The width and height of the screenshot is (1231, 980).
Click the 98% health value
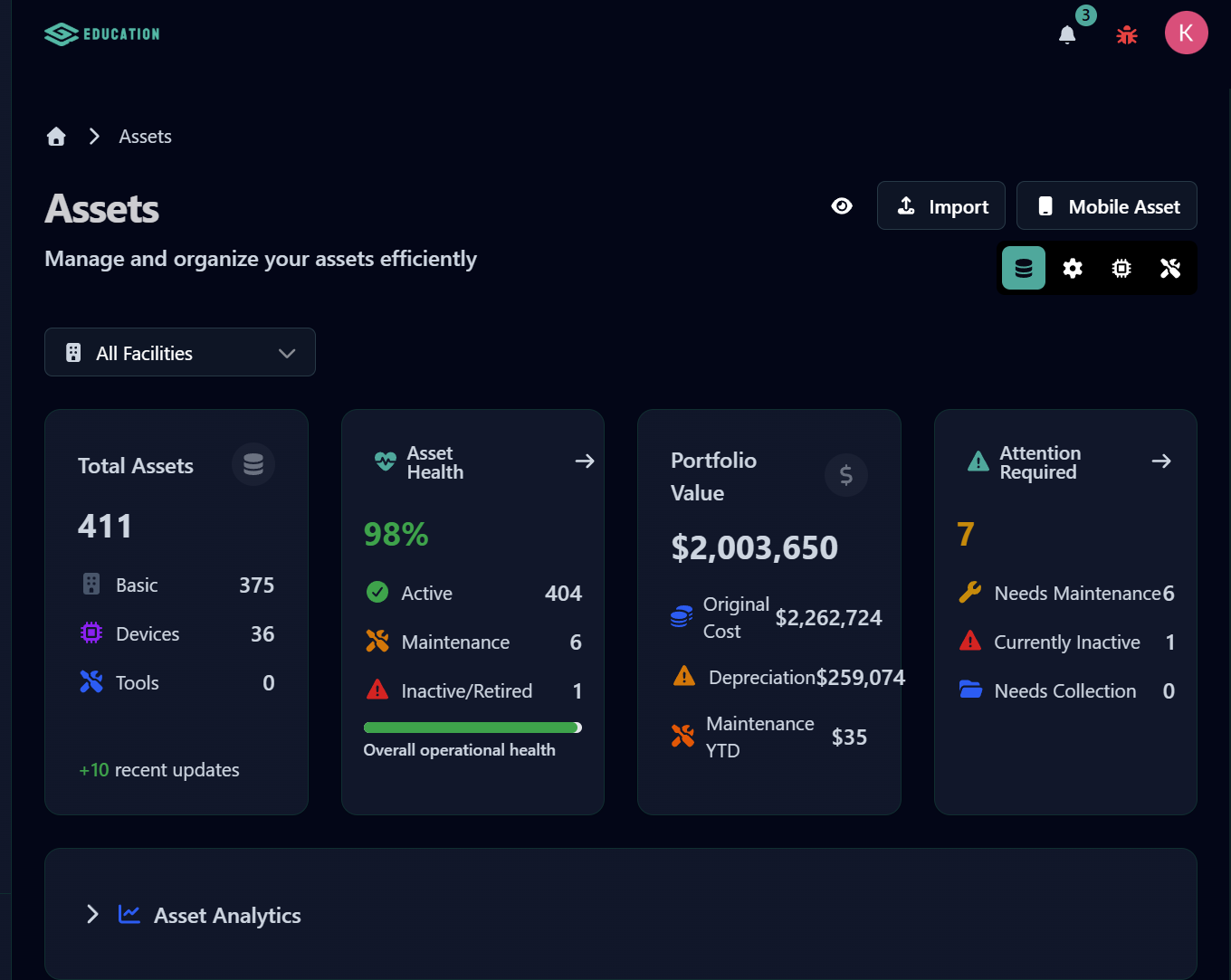(396, 534)
